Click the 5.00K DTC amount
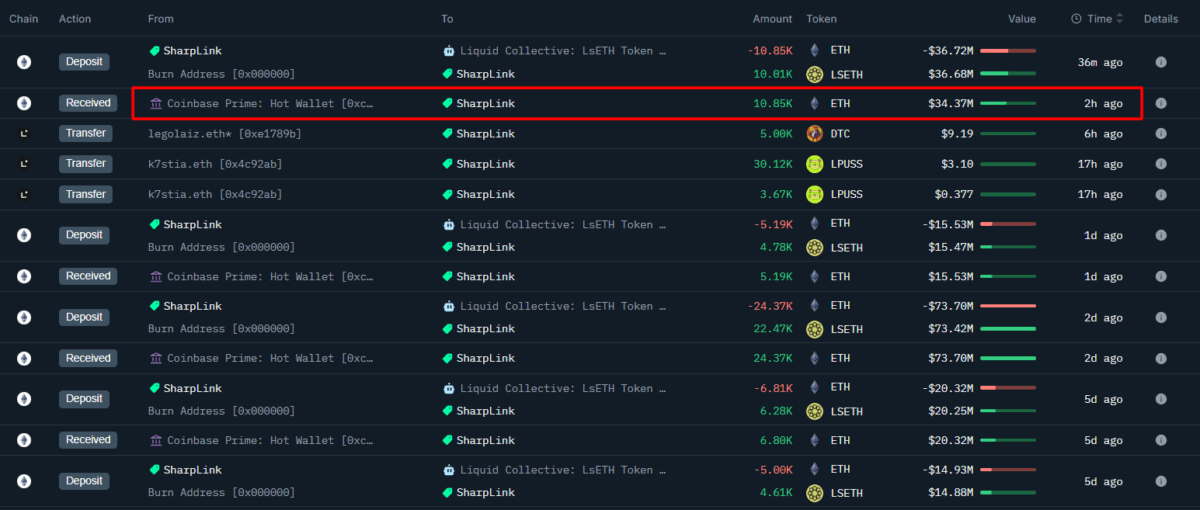This screenshot has height=510, width=1200. [776, 134]
